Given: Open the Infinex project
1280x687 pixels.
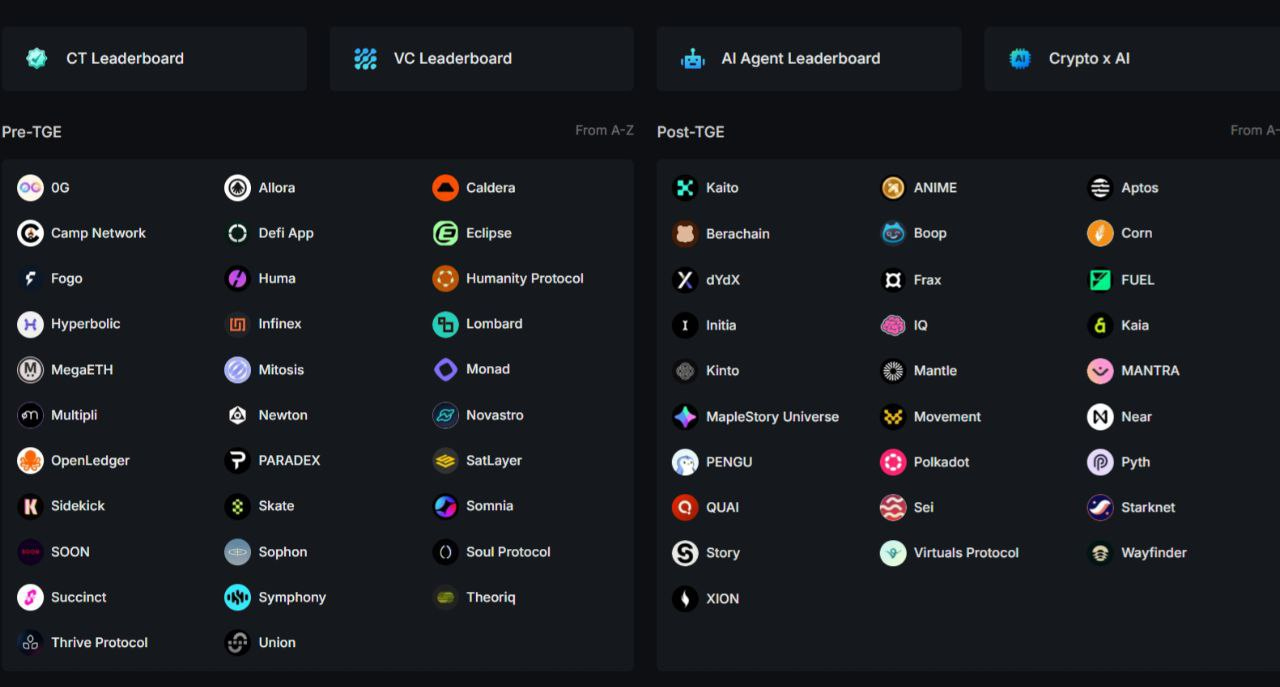Looking at the screenshot, I should [263, 324].
